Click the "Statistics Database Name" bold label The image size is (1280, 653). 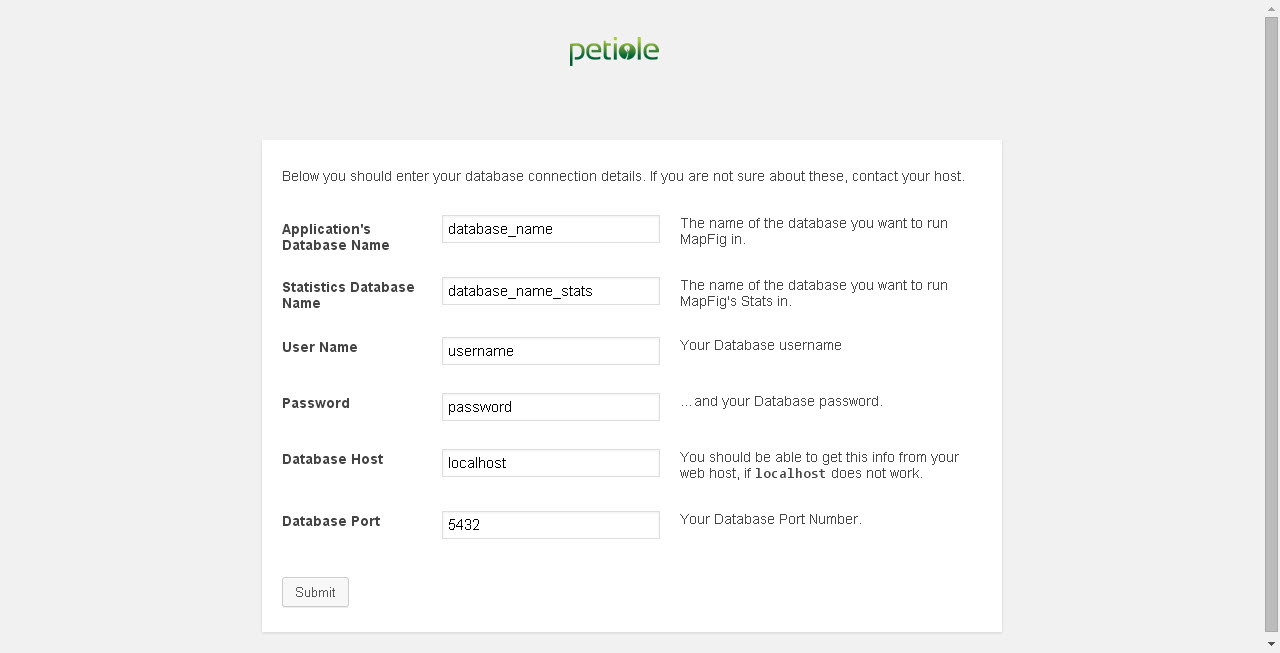click(x=347, y=295)
